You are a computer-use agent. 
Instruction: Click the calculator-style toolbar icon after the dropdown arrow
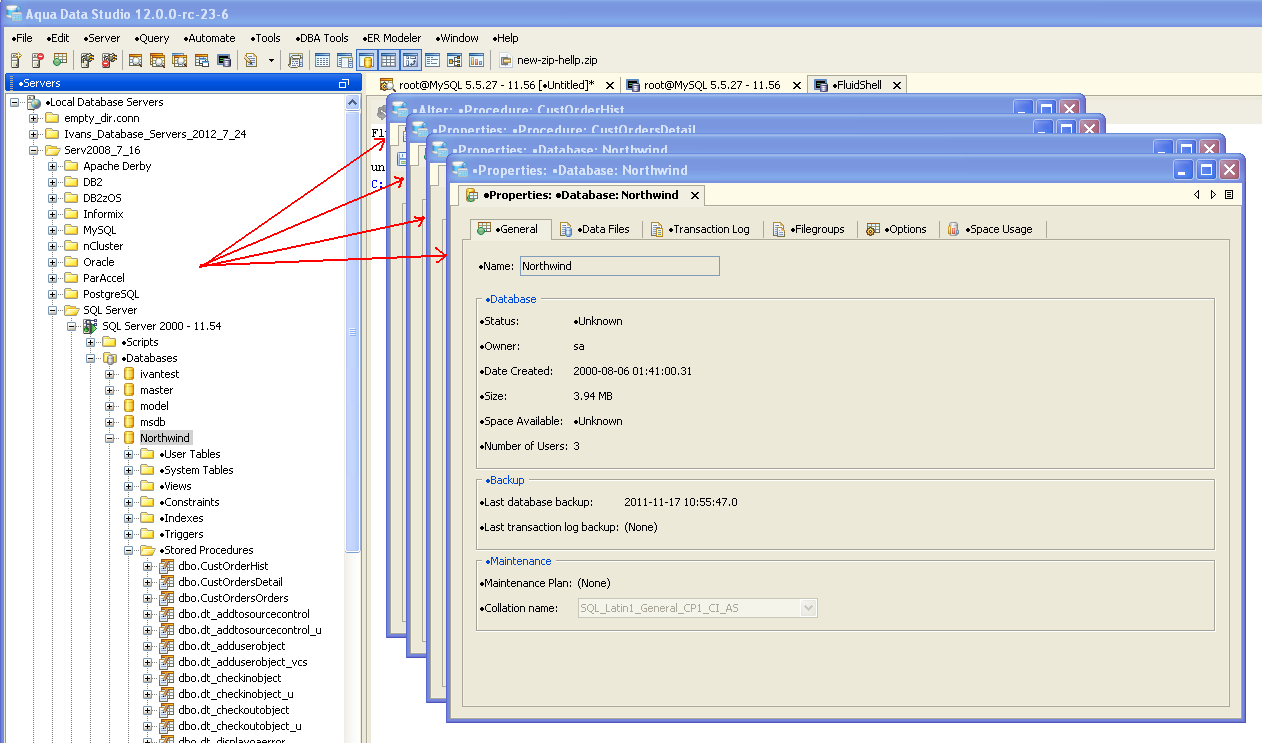click(295, 60)
